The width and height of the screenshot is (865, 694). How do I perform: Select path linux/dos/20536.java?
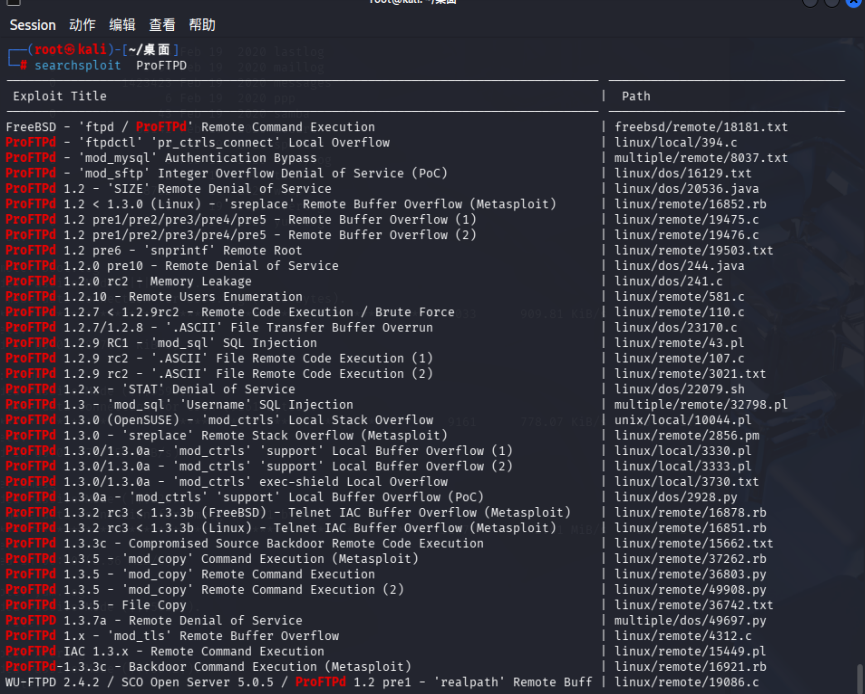click(x=687, y=189)
